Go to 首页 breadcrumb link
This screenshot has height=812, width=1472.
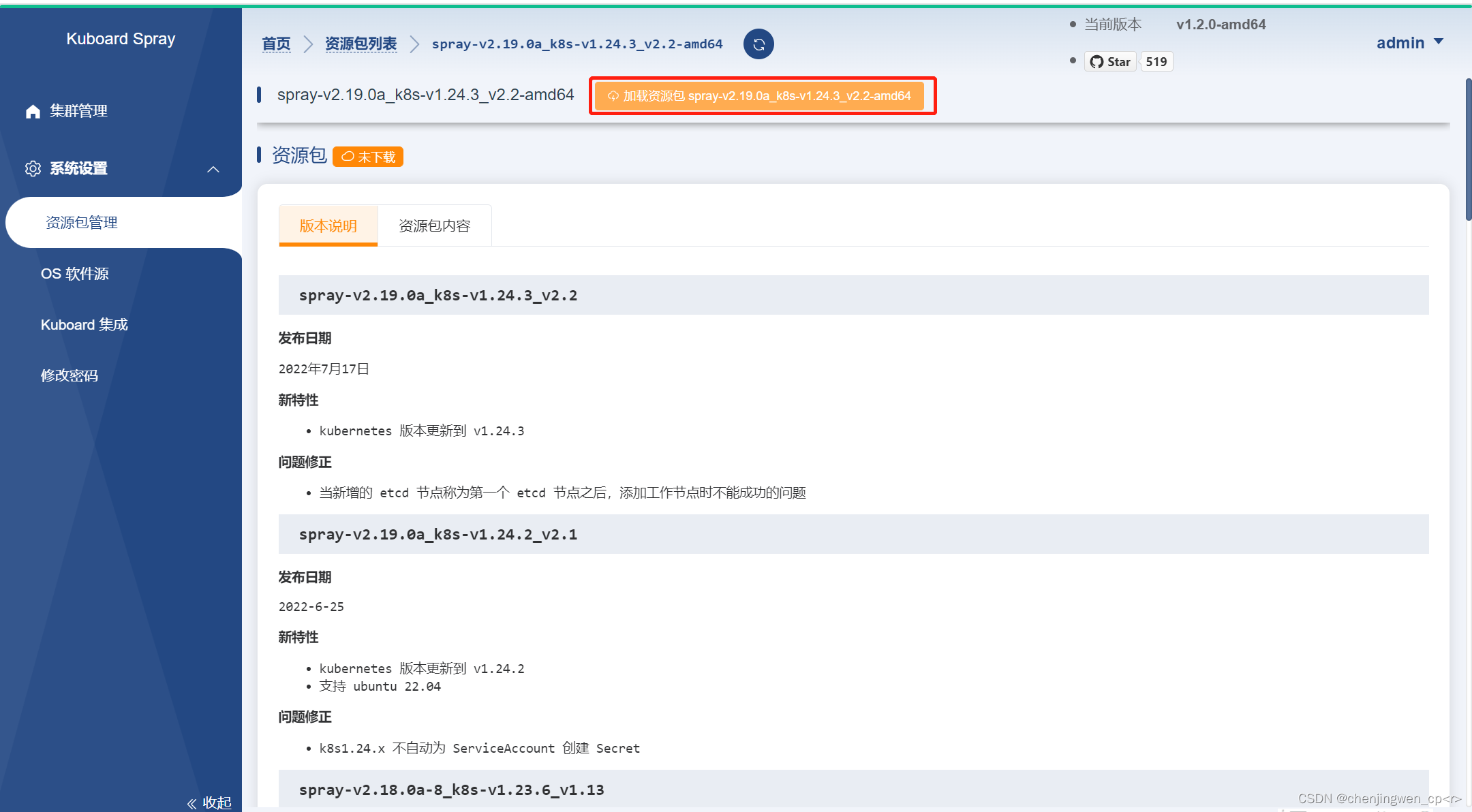(x=276, y=44)
